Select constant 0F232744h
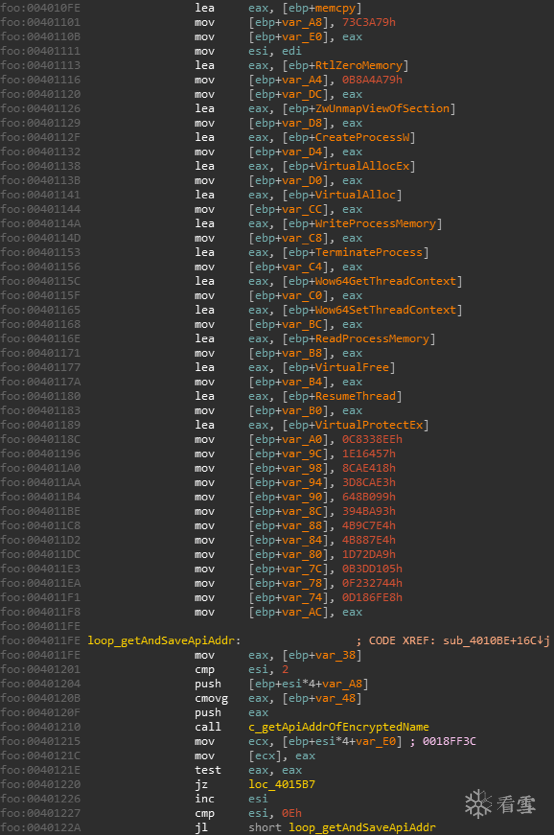Image resolution: width=554 pixels, height=835 pixels. 372,583
